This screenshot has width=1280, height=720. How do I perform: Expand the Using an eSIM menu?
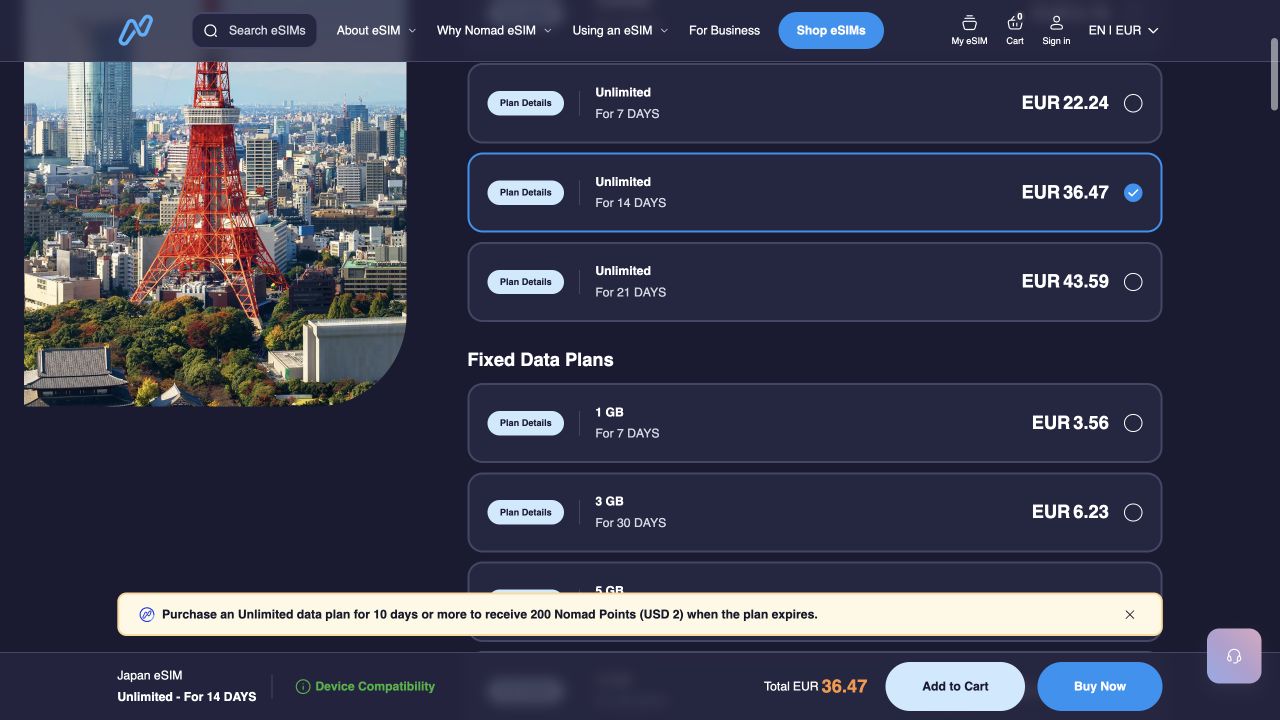coord(620,31)
